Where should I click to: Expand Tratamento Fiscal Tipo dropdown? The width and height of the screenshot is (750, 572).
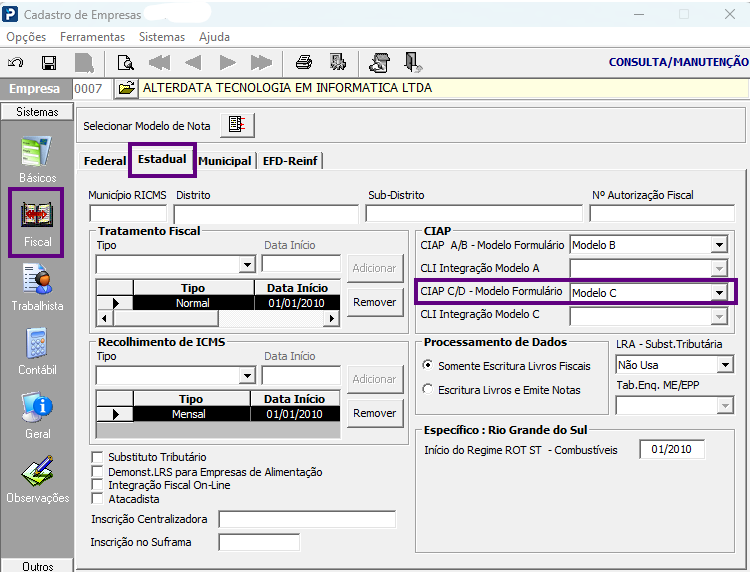coord(247,264)
